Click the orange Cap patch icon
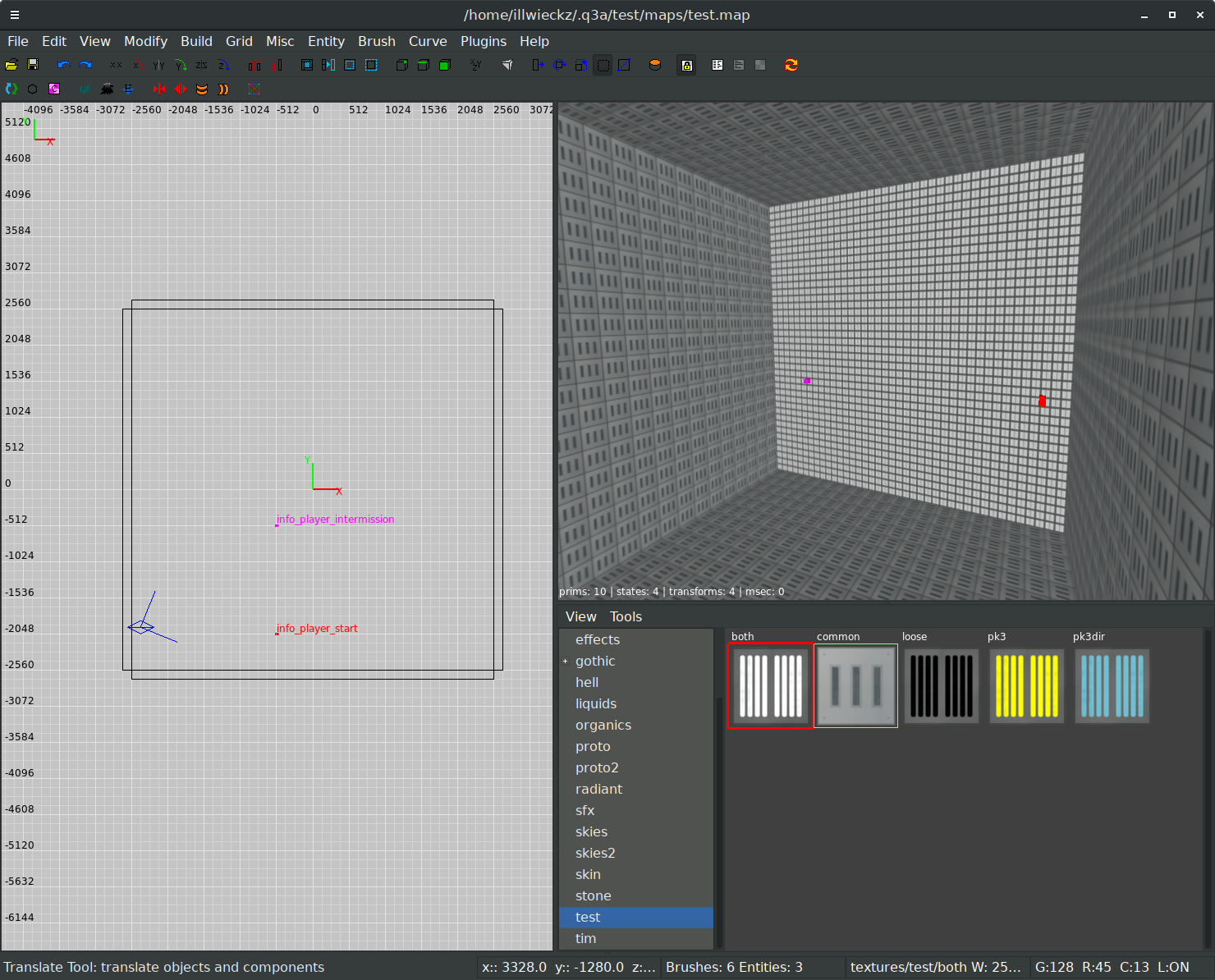1215x980 pixels. [x=655, y=65]
